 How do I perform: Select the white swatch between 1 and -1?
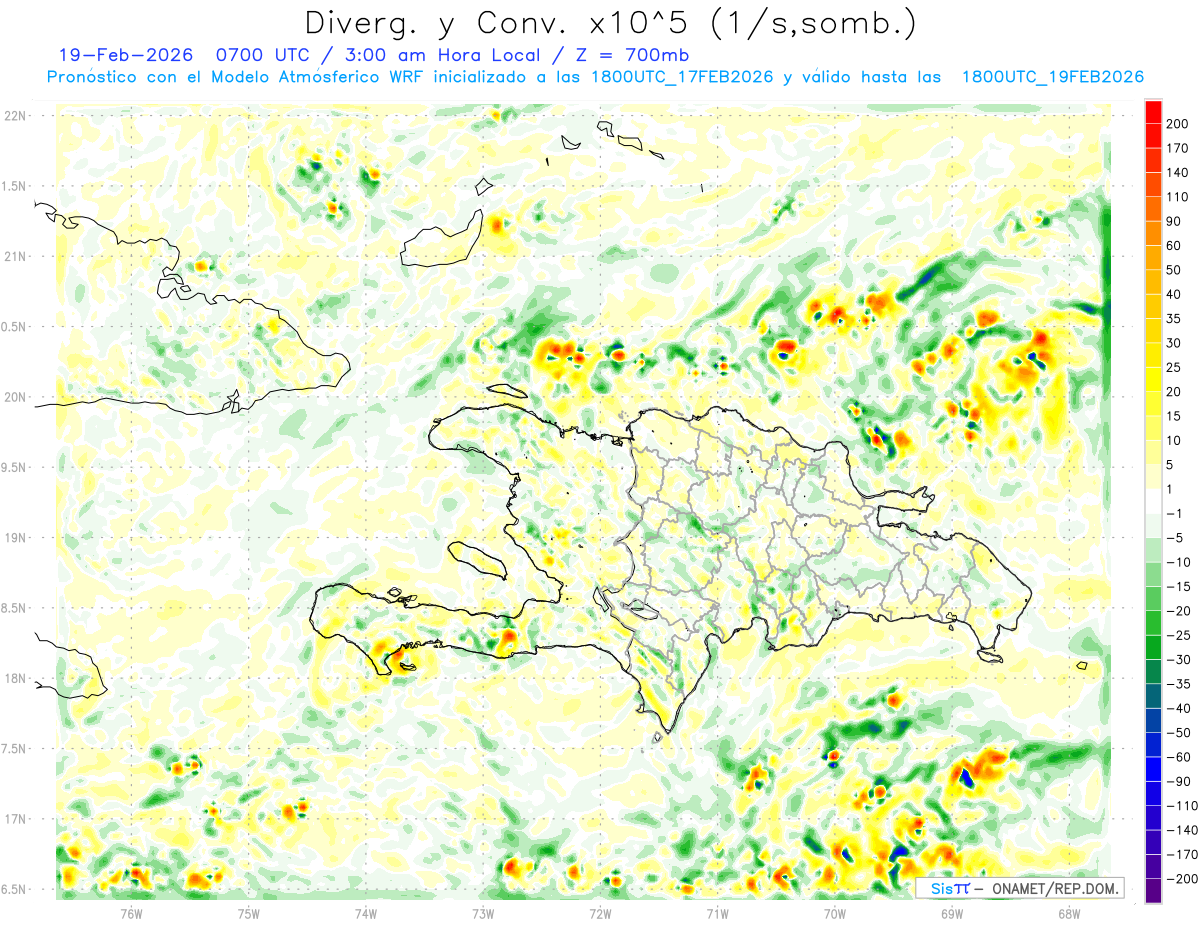tap(1153, 501)
